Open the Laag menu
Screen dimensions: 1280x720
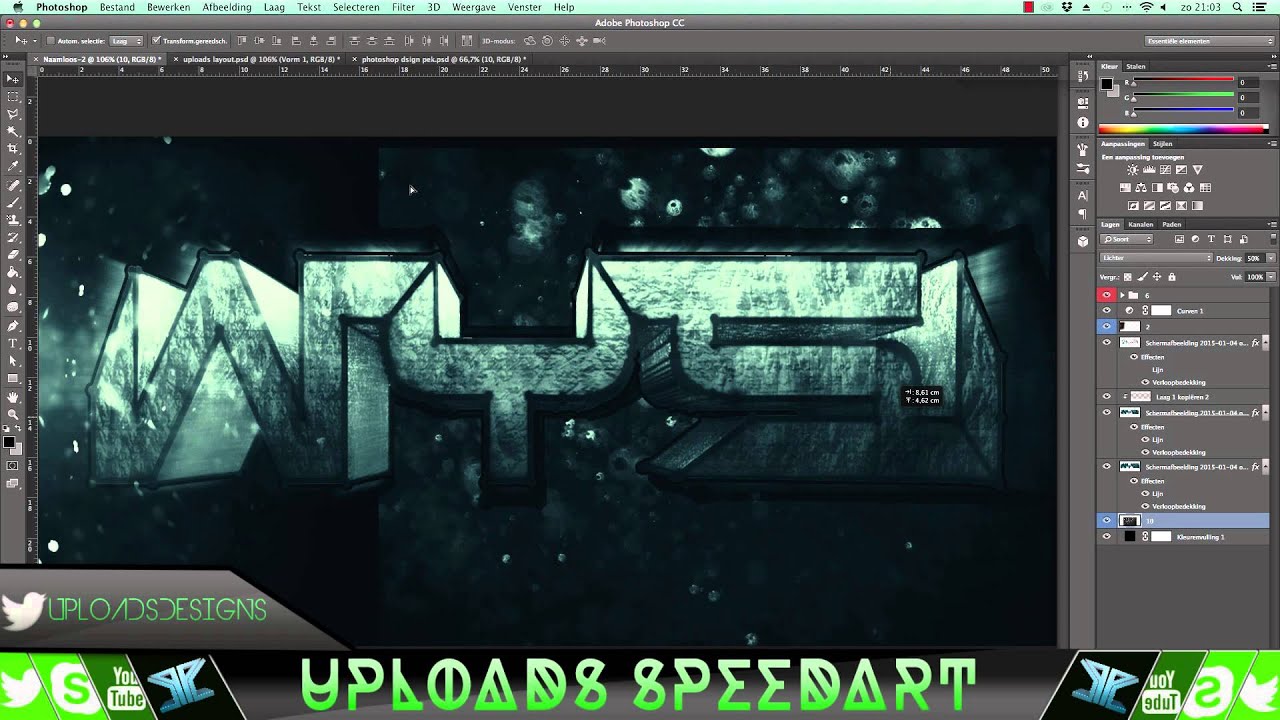point(274,7)
